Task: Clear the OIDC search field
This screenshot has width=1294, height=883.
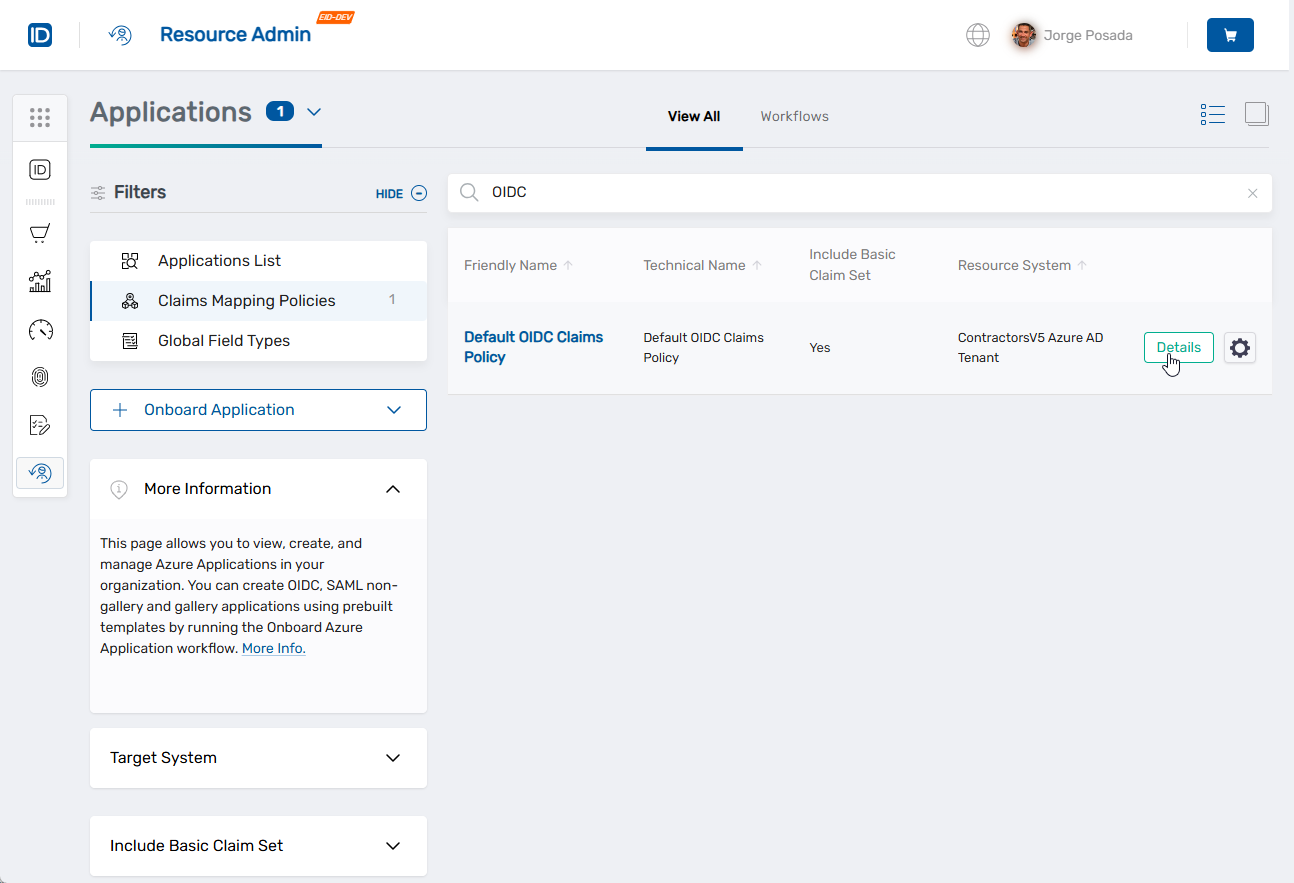Action: (1252, 192)
